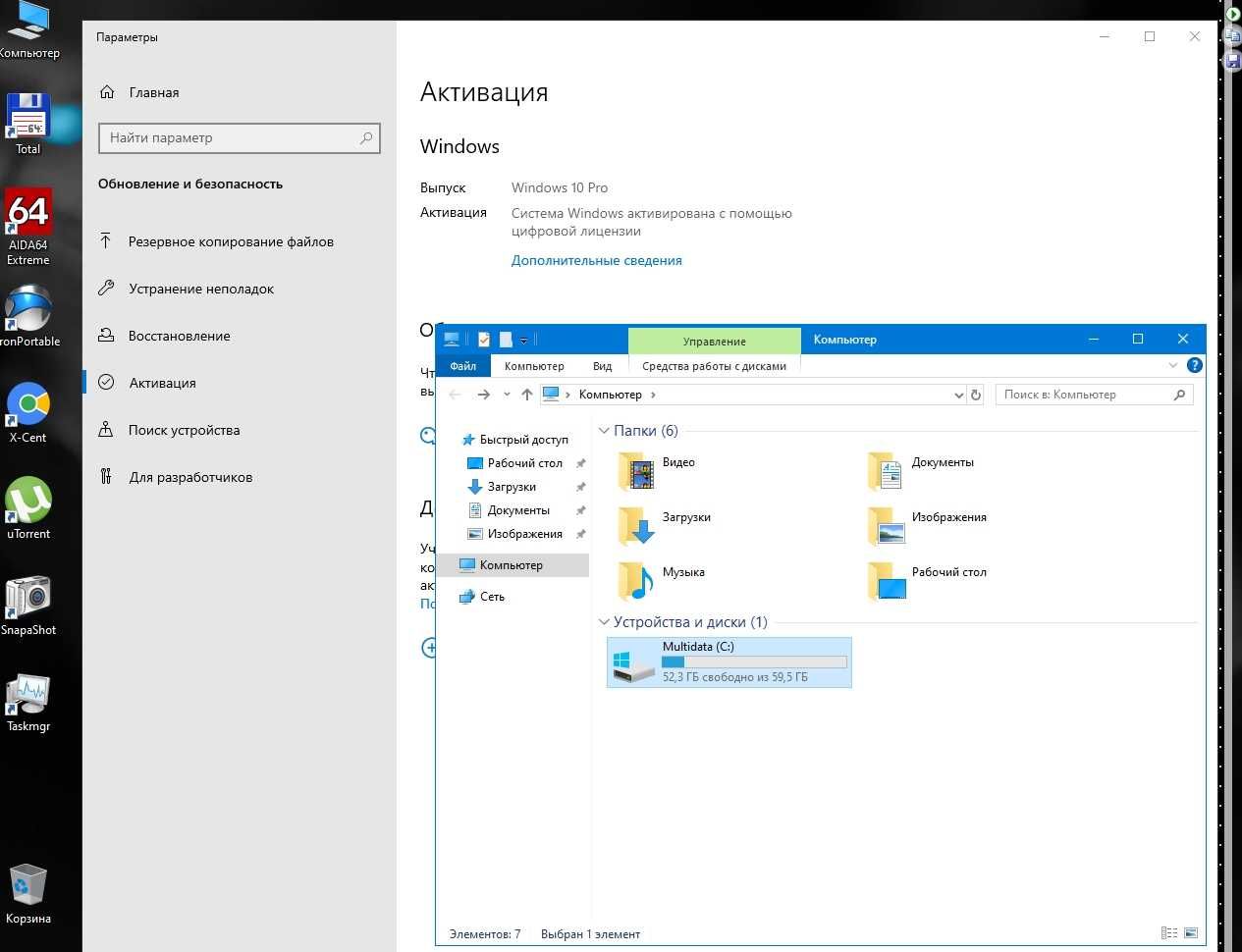Open the Вид ribbon tab
This screenshot has height=952, width=1242.
point(602,366)
